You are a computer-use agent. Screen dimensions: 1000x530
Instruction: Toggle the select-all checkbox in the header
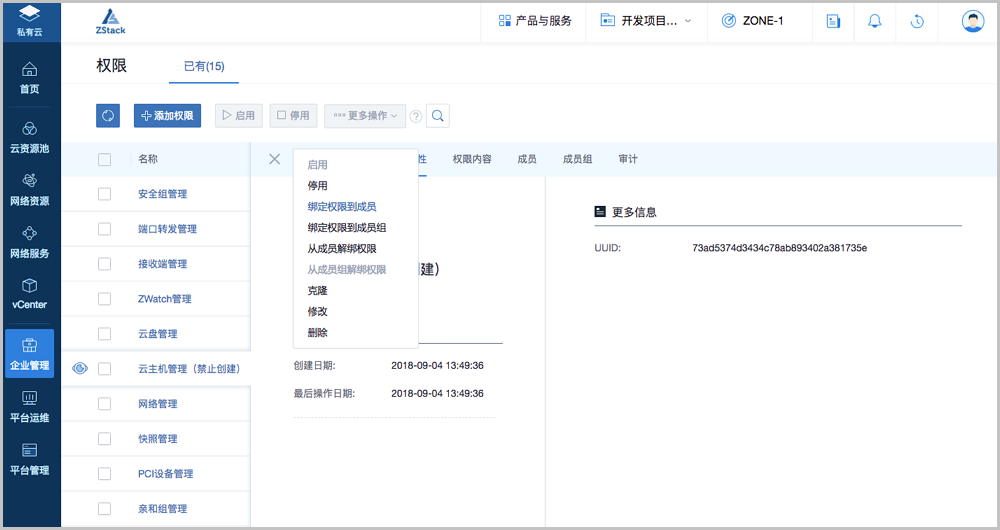[105, 159]
